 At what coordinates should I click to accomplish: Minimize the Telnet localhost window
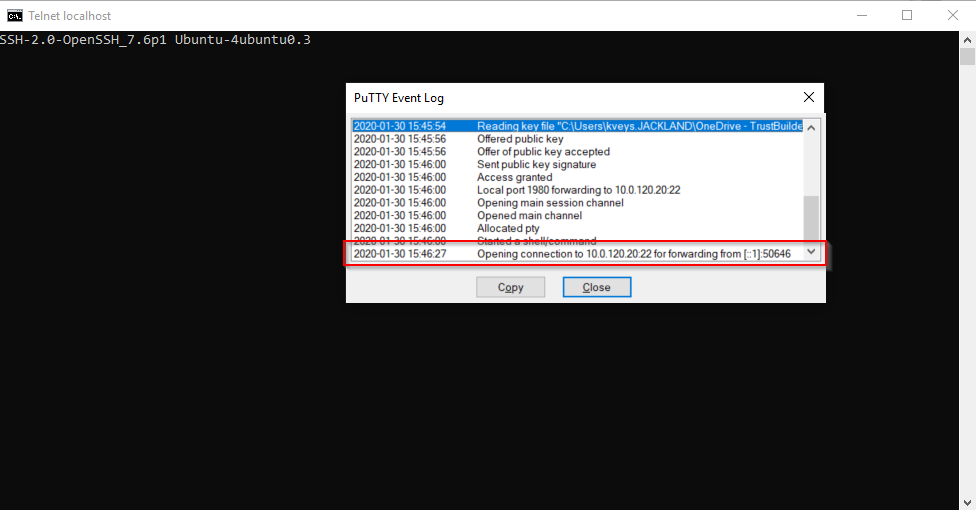pos(860,15)
